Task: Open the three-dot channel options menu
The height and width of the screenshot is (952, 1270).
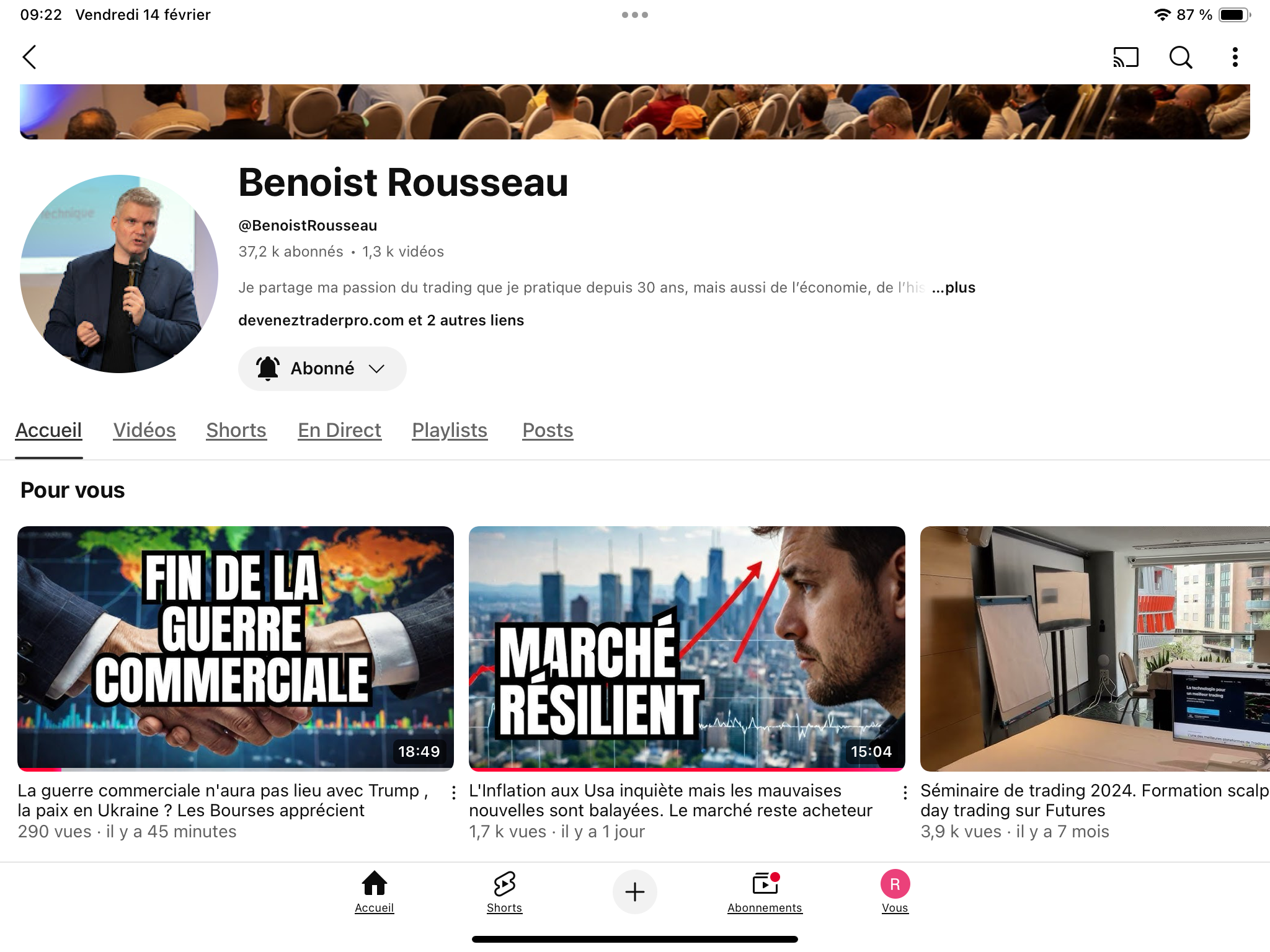Action: [1235, 57]
